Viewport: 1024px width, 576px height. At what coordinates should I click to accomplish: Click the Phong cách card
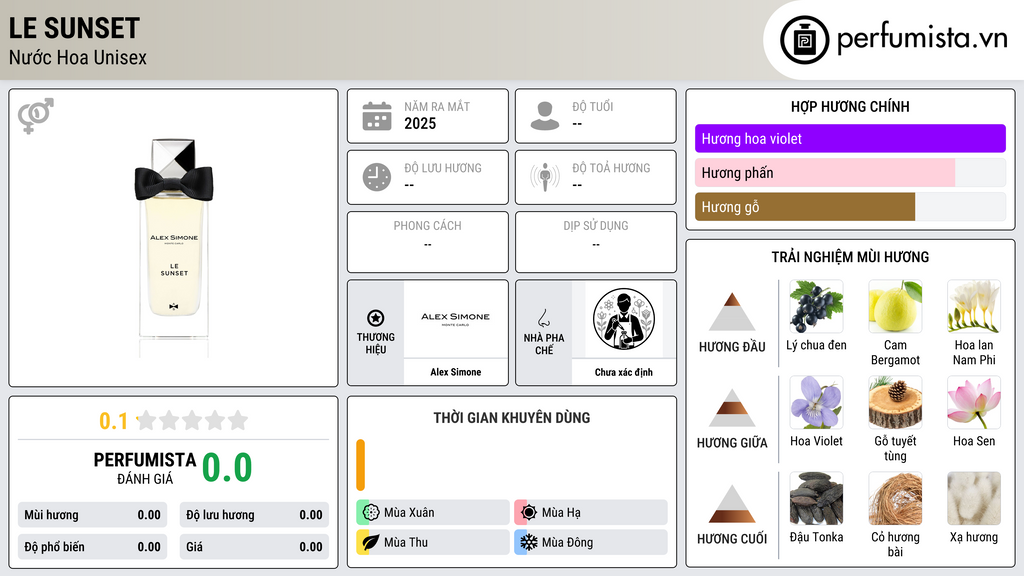428,242
